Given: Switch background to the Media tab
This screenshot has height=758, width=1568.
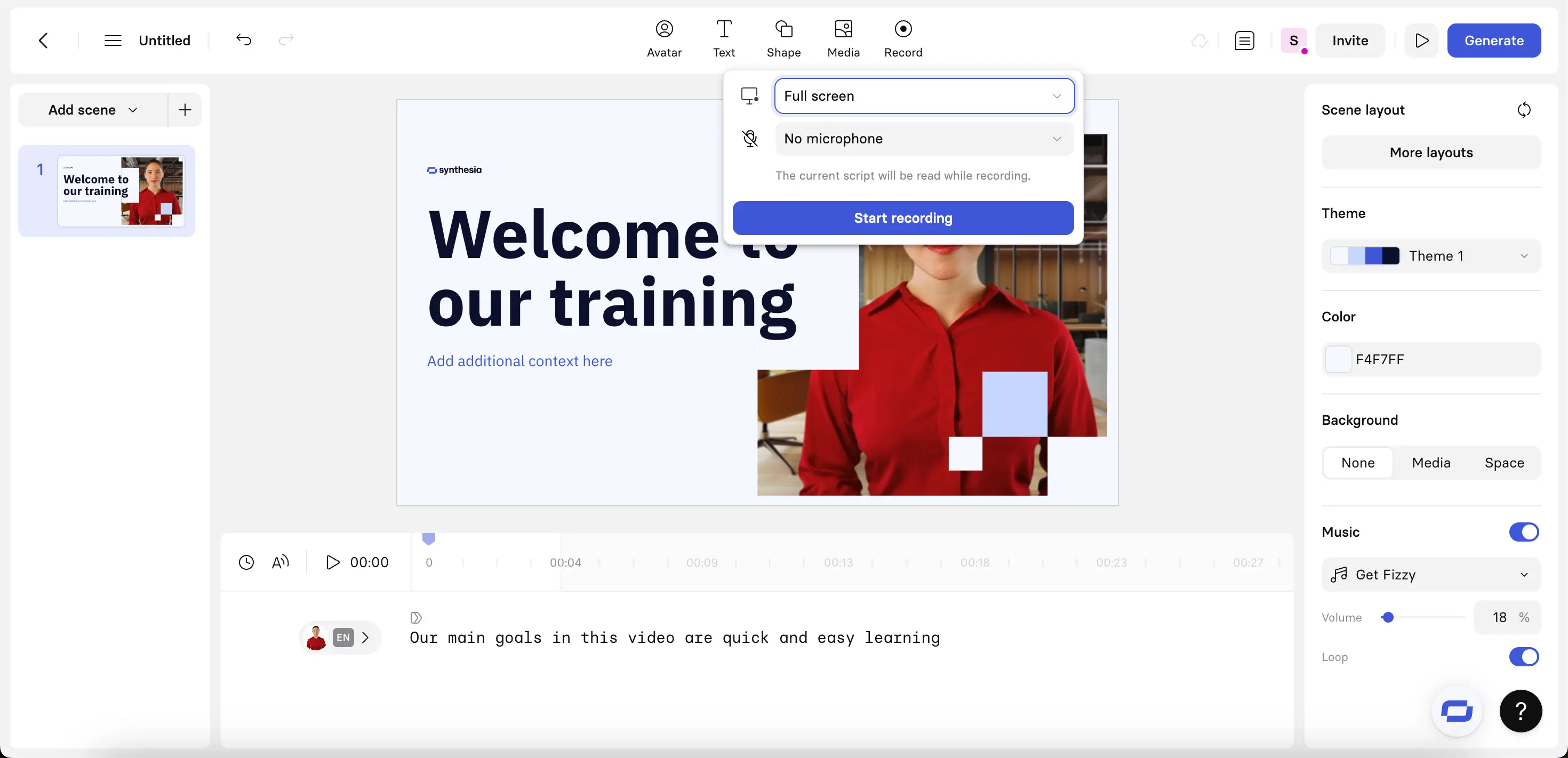Looking at the screenshot, I should [x=1430, y=462].
